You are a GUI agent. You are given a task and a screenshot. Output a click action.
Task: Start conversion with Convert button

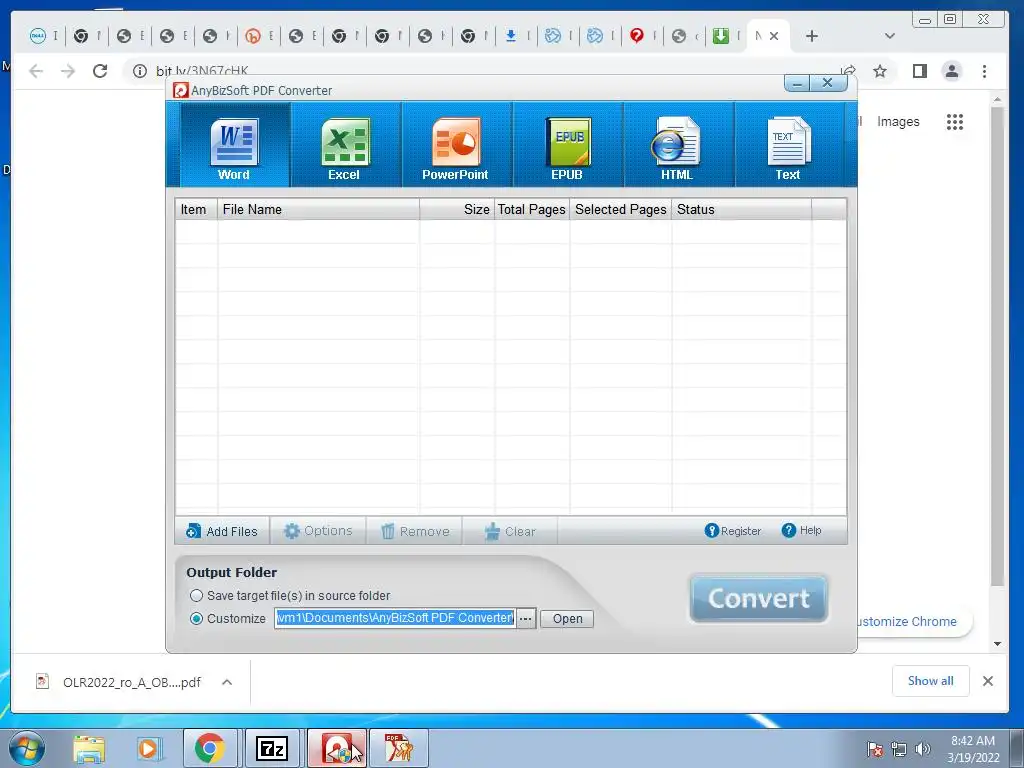tap(759, 598)
